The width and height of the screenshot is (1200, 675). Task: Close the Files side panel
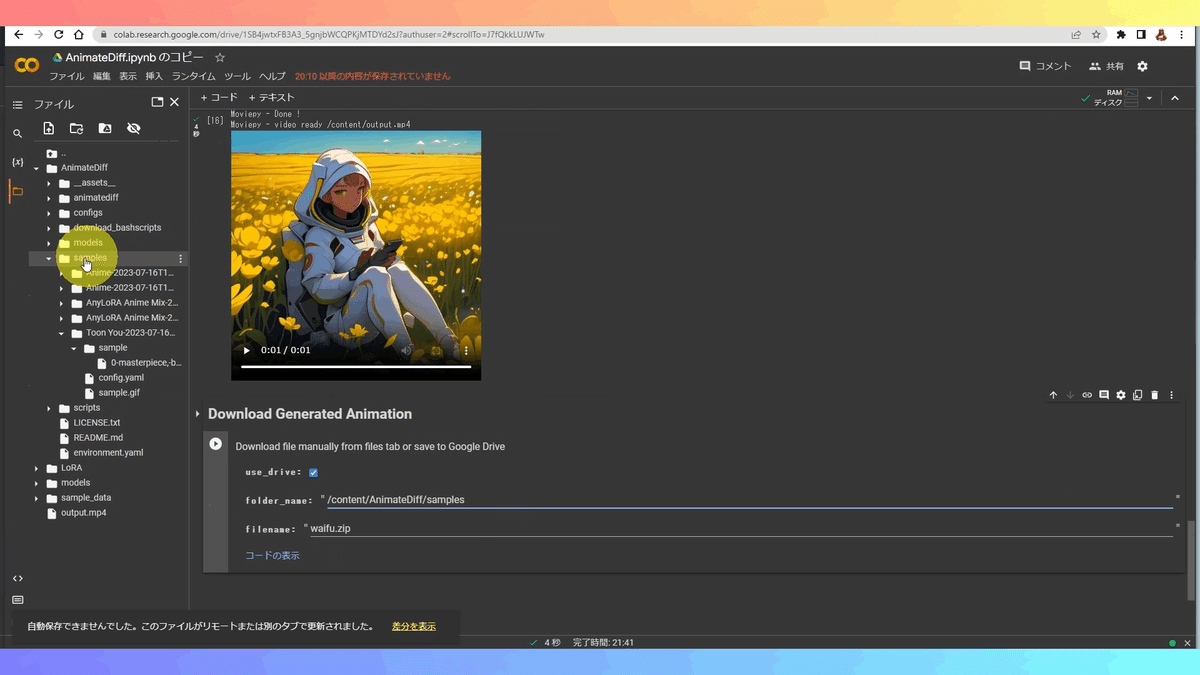[175, 102]
